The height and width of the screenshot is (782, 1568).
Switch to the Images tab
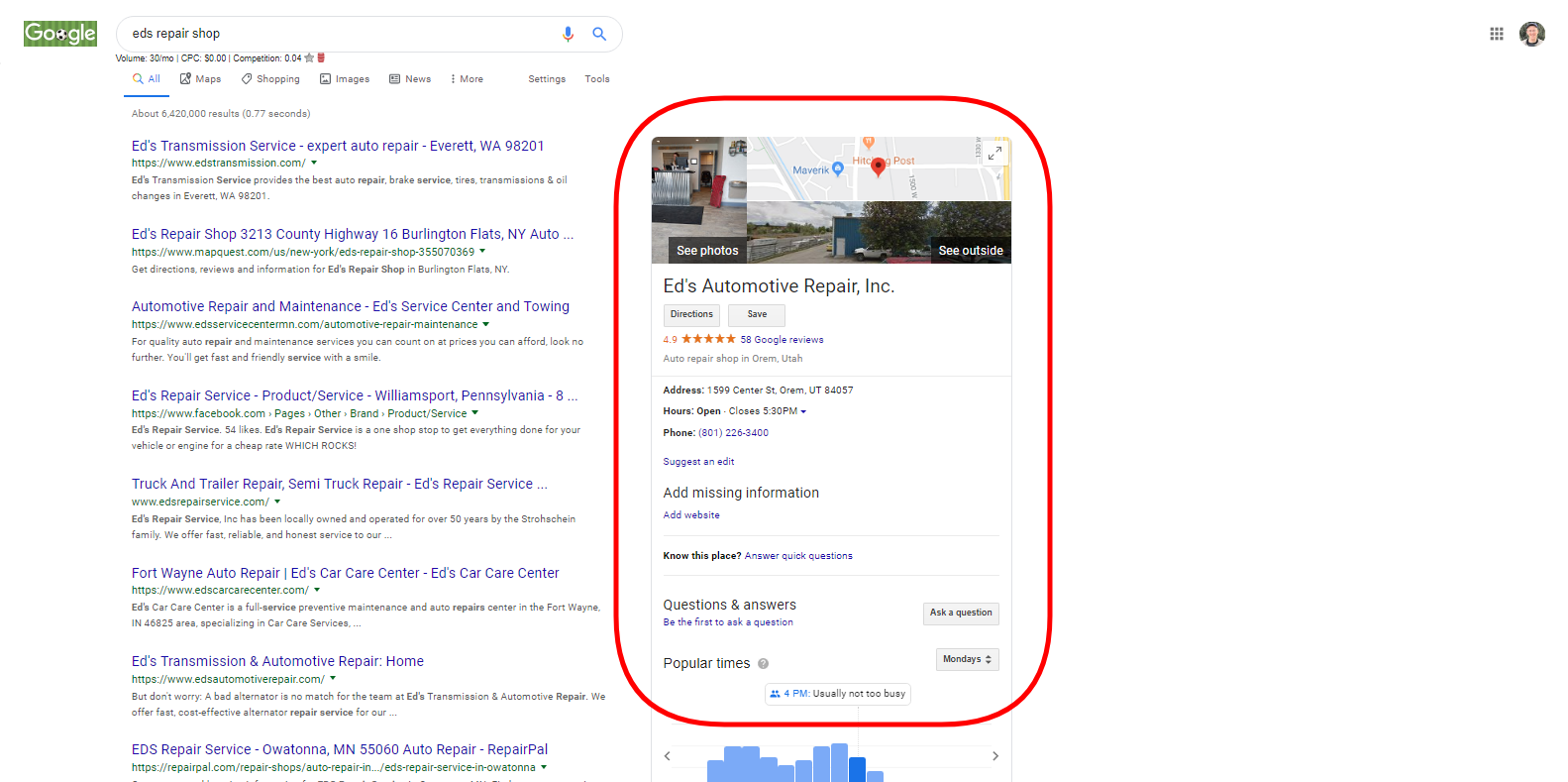[x=345, y=79]
